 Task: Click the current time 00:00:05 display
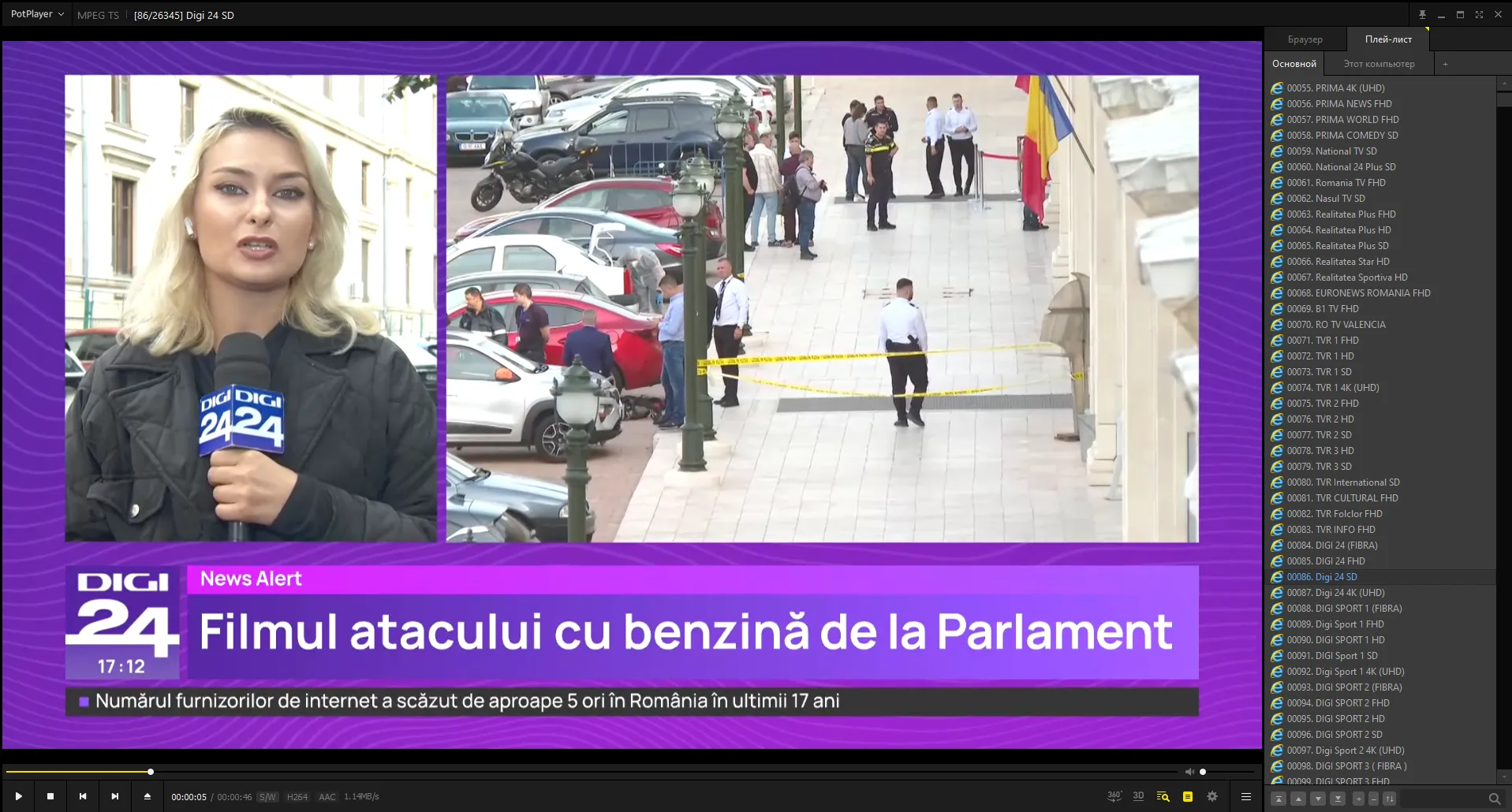(189, 797)
